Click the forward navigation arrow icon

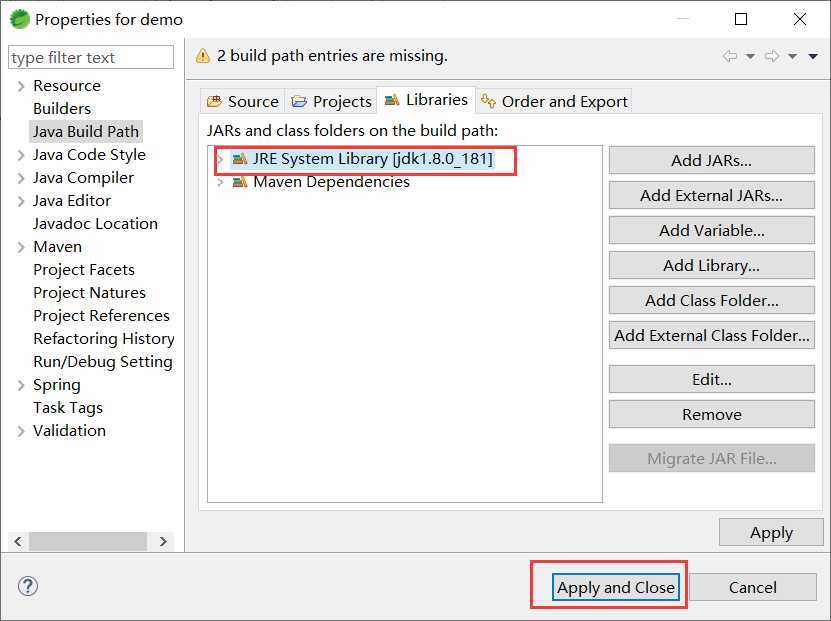click(x=772, y=56)
